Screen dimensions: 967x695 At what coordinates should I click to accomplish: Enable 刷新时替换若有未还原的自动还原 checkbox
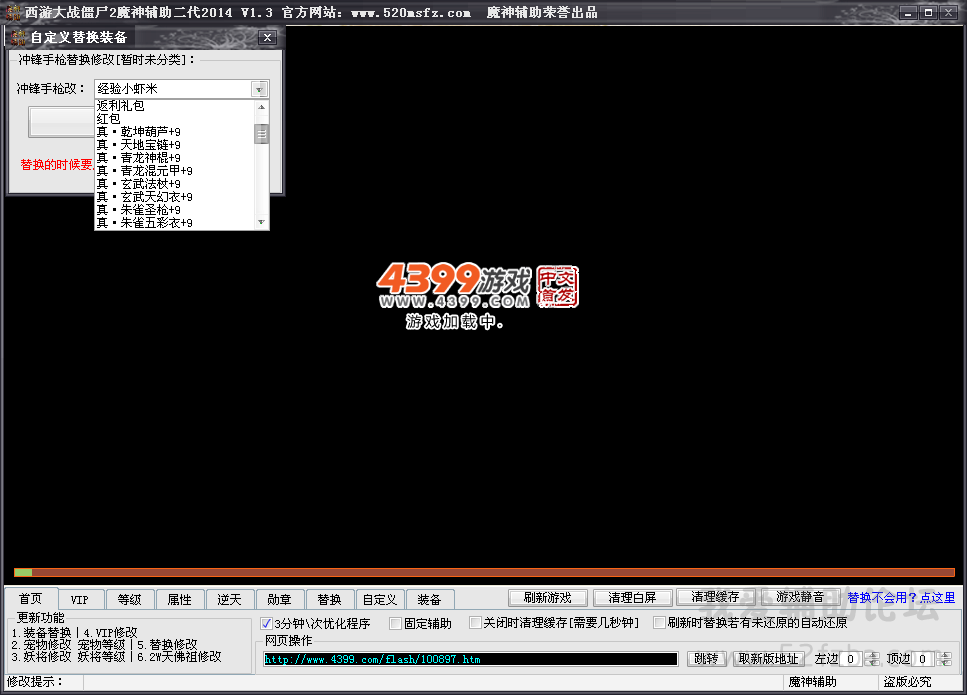pyautogui.click(x=659, y=623)
